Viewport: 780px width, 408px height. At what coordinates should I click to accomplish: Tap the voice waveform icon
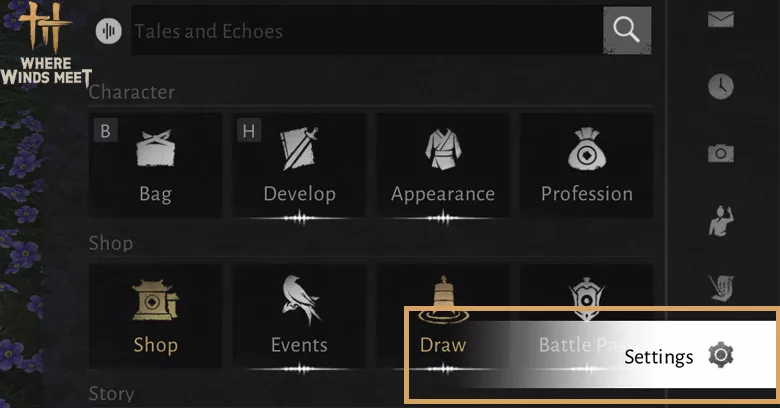[107, 31]
